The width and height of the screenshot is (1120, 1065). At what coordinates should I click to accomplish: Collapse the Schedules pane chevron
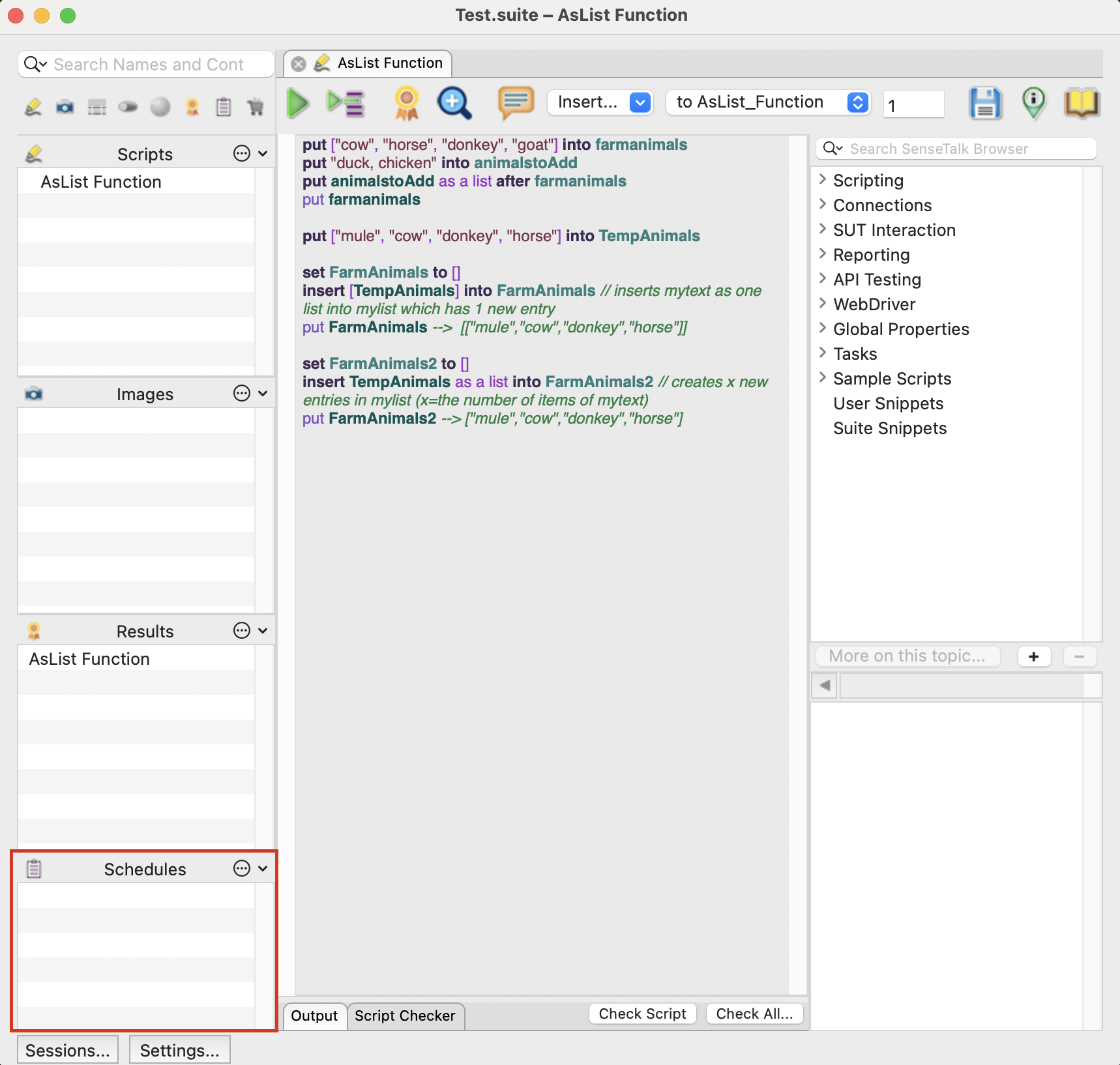[x=263, y=868]
